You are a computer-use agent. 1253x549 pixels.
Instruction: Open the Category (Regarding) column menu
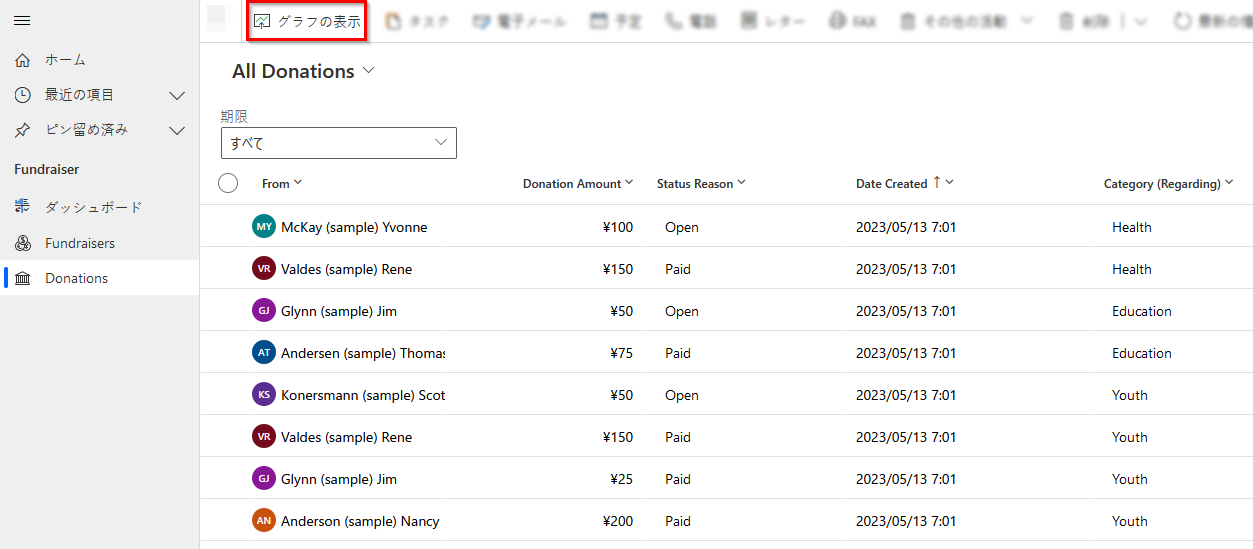coord(1169,183)
